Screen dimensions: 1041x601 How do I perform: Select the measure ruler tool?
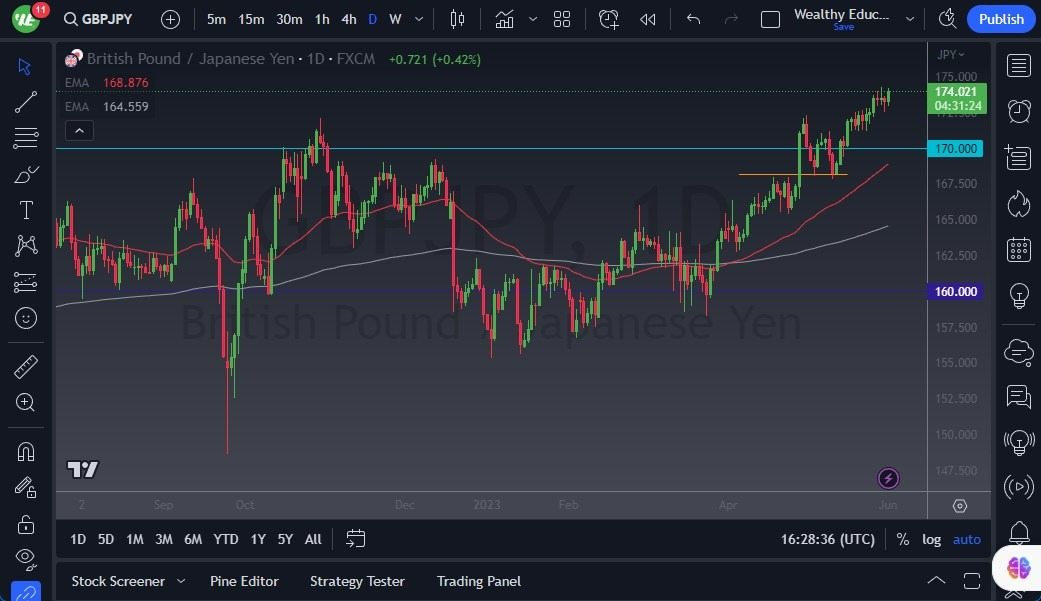[x=25, y=366]
